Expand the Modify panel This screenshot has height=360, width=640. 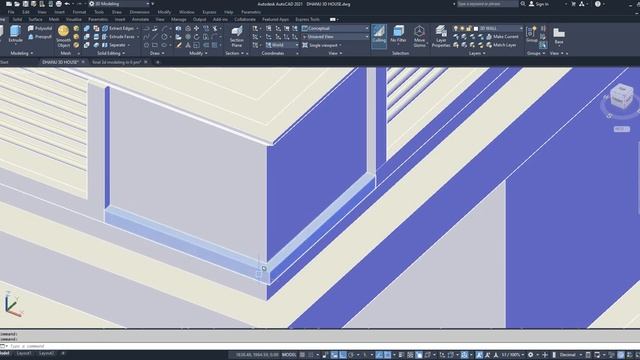click(x=198, y=53)
